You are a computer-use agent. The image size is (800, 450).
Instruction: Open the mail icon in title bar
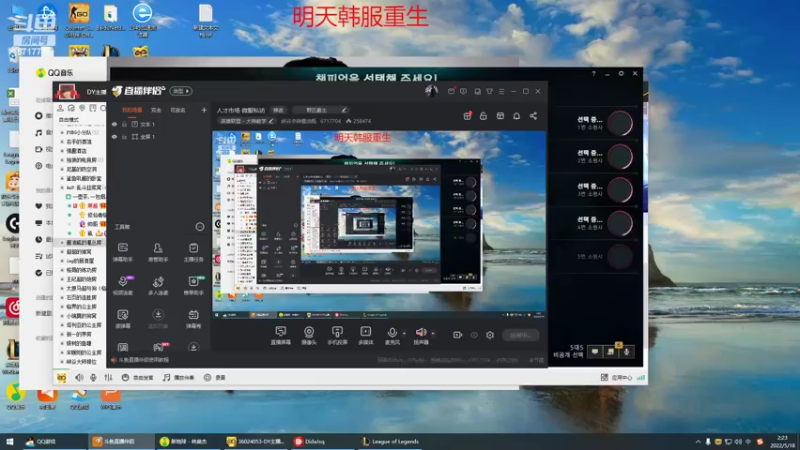(x=451, y=91)
